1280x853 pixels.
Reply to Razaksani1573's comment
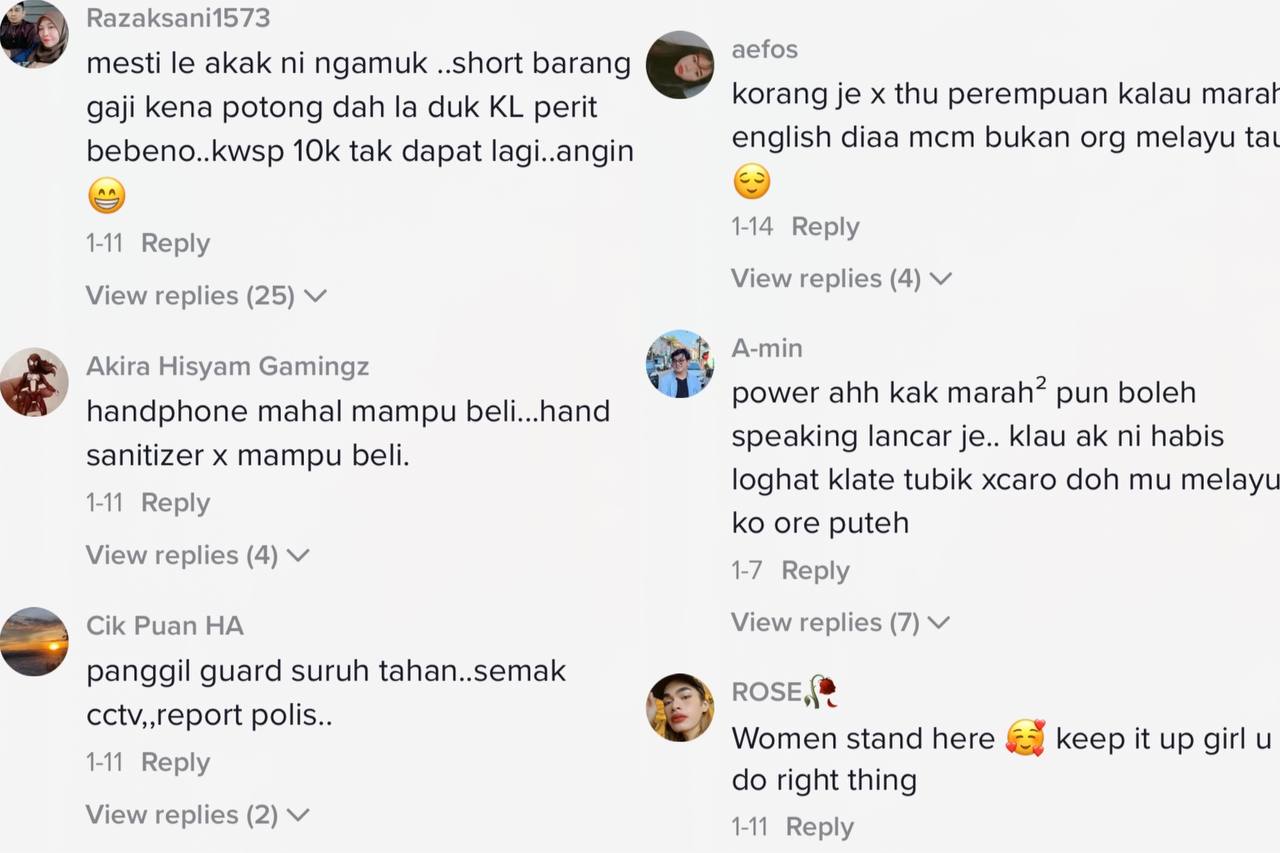(176, 243)
